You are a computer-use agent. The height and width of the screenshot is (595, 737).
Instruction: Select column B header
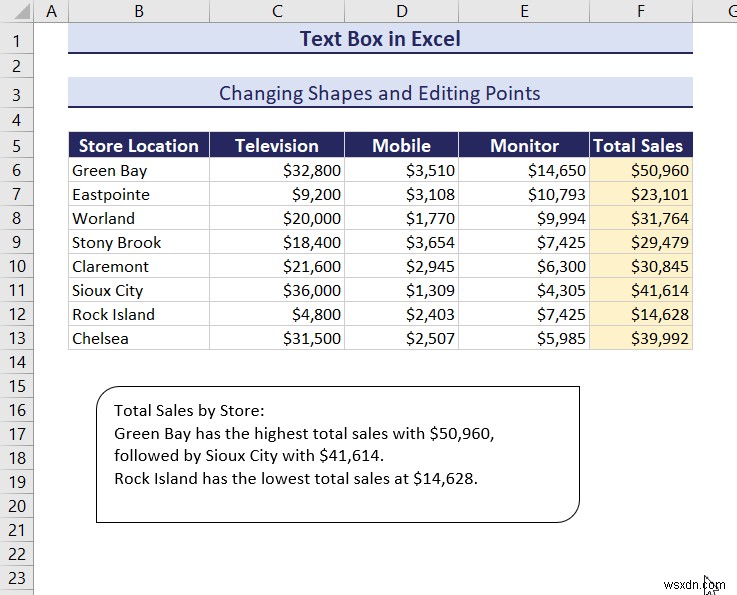(x=139, y=11)
